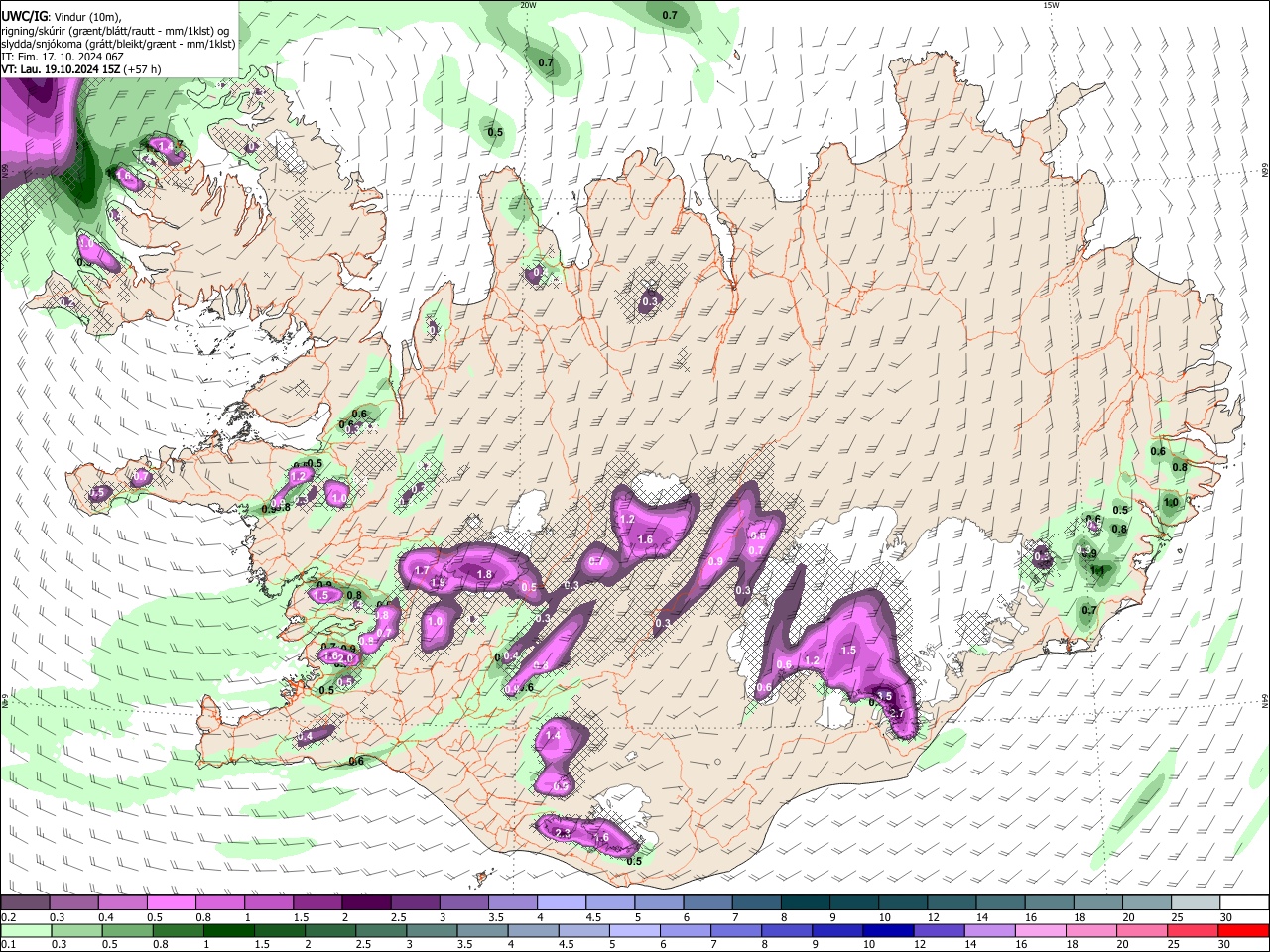Click the white swatch ending the upper legend row
Screen dimensions: 1270x952
point(1245,903)
